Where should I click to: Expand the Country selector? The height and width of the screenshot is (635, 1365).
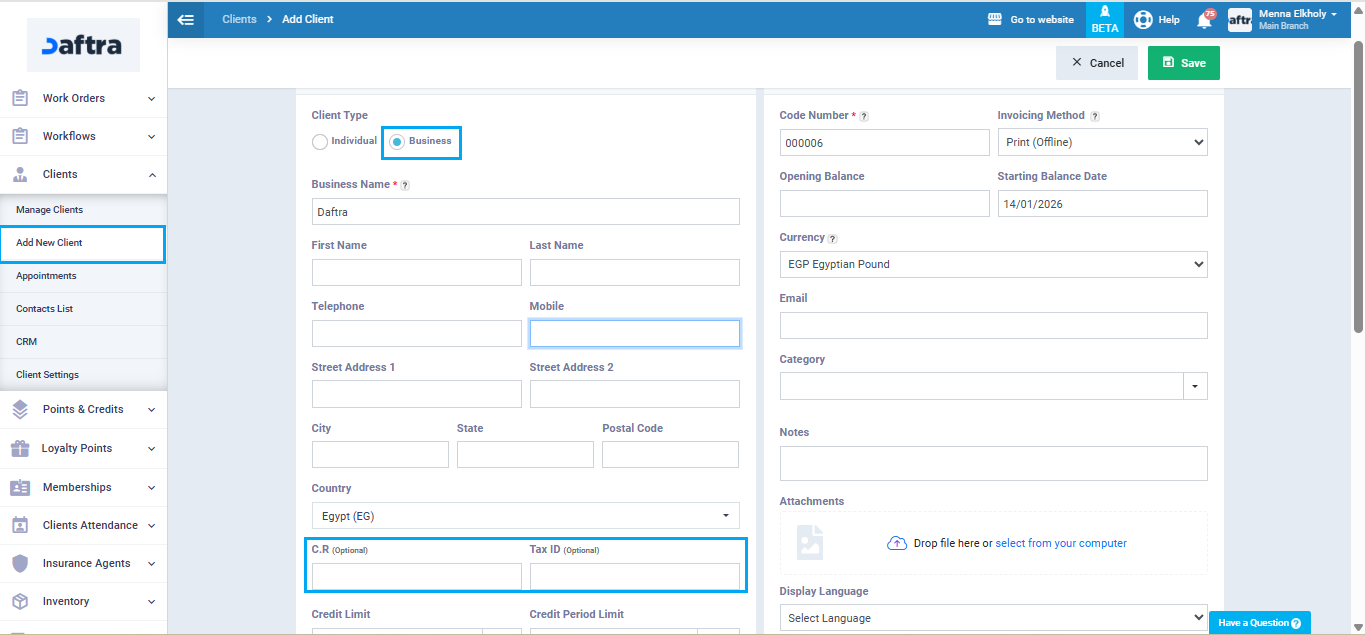(x=525, y=516)
